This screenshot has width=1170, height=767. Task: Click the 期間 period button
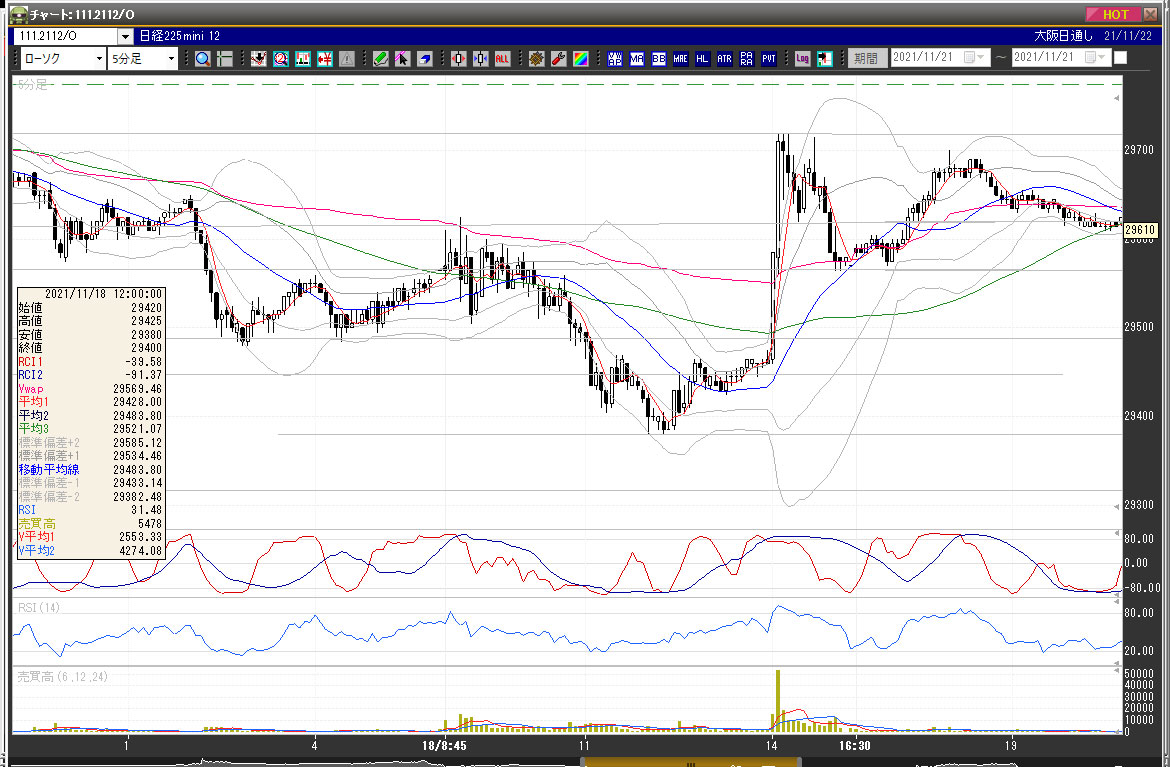point(866,58)
